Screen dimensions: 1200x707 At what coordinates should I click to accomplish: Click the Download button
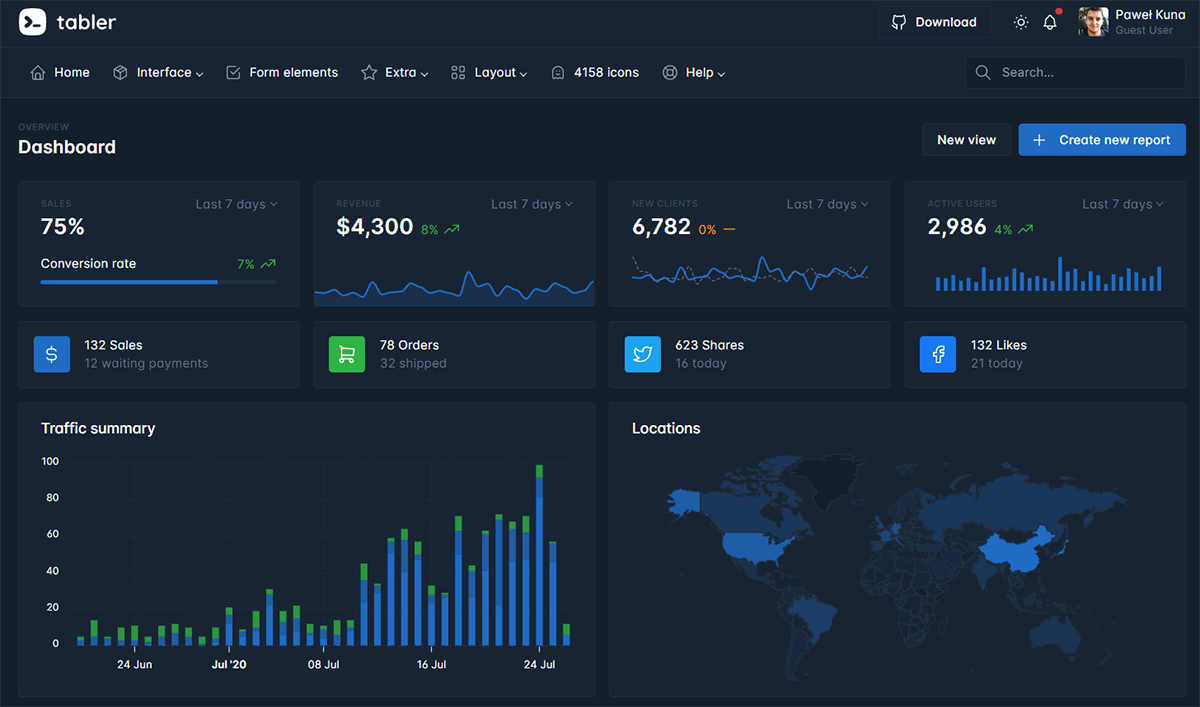(x=935, y=21)
